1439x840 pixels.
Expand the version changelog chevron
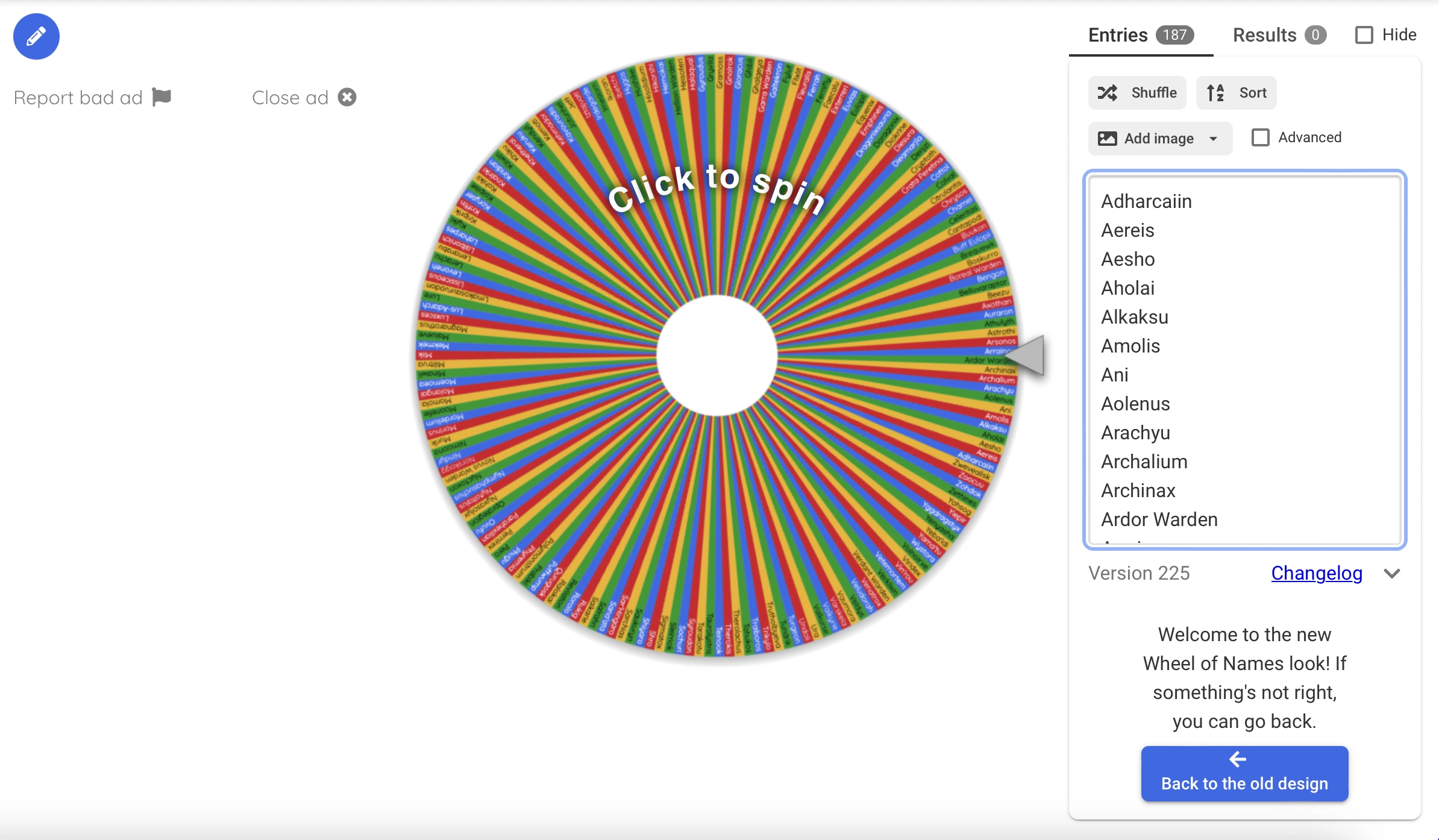point(1392,574)
